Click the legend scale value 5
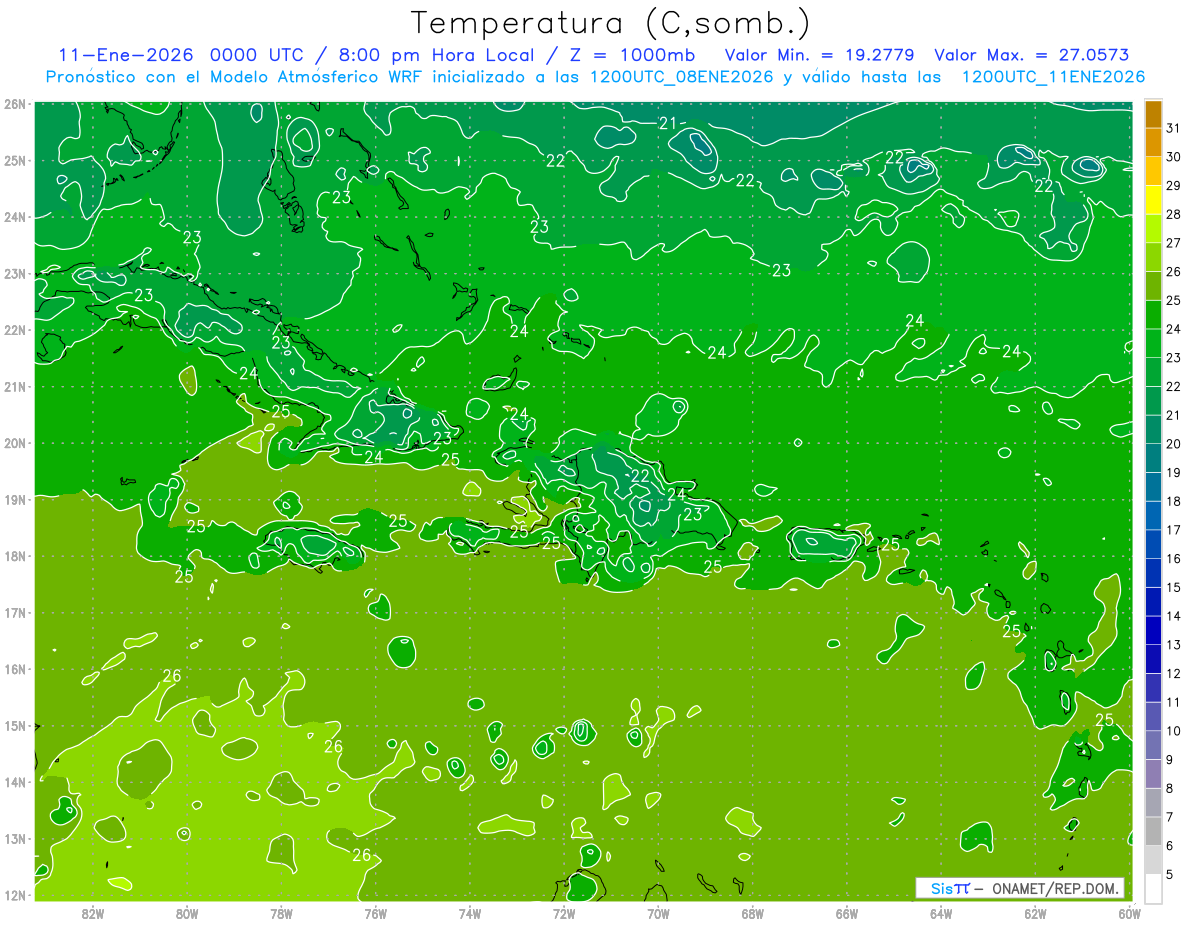Screen dimensions: 1200x927 tap(1169, 873)
